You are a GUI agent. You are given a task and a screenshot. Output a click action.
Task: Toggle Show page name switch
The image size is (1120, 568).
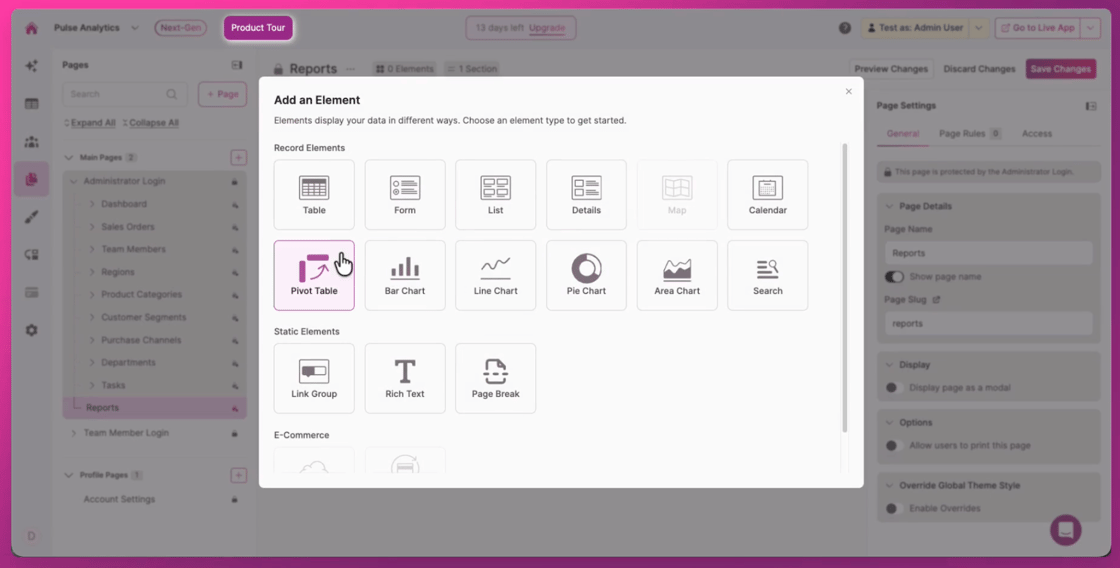pos(894,276)
